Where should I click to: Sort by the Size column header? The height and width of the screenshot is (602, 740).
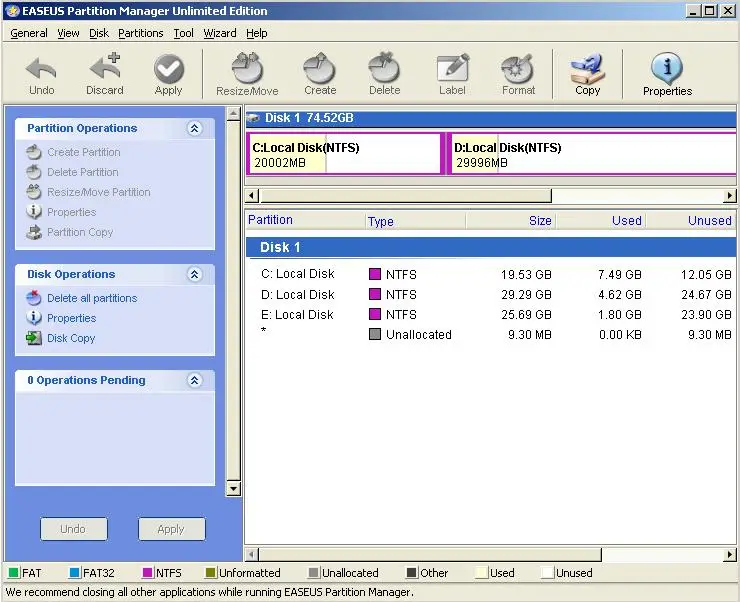[540, 221]
